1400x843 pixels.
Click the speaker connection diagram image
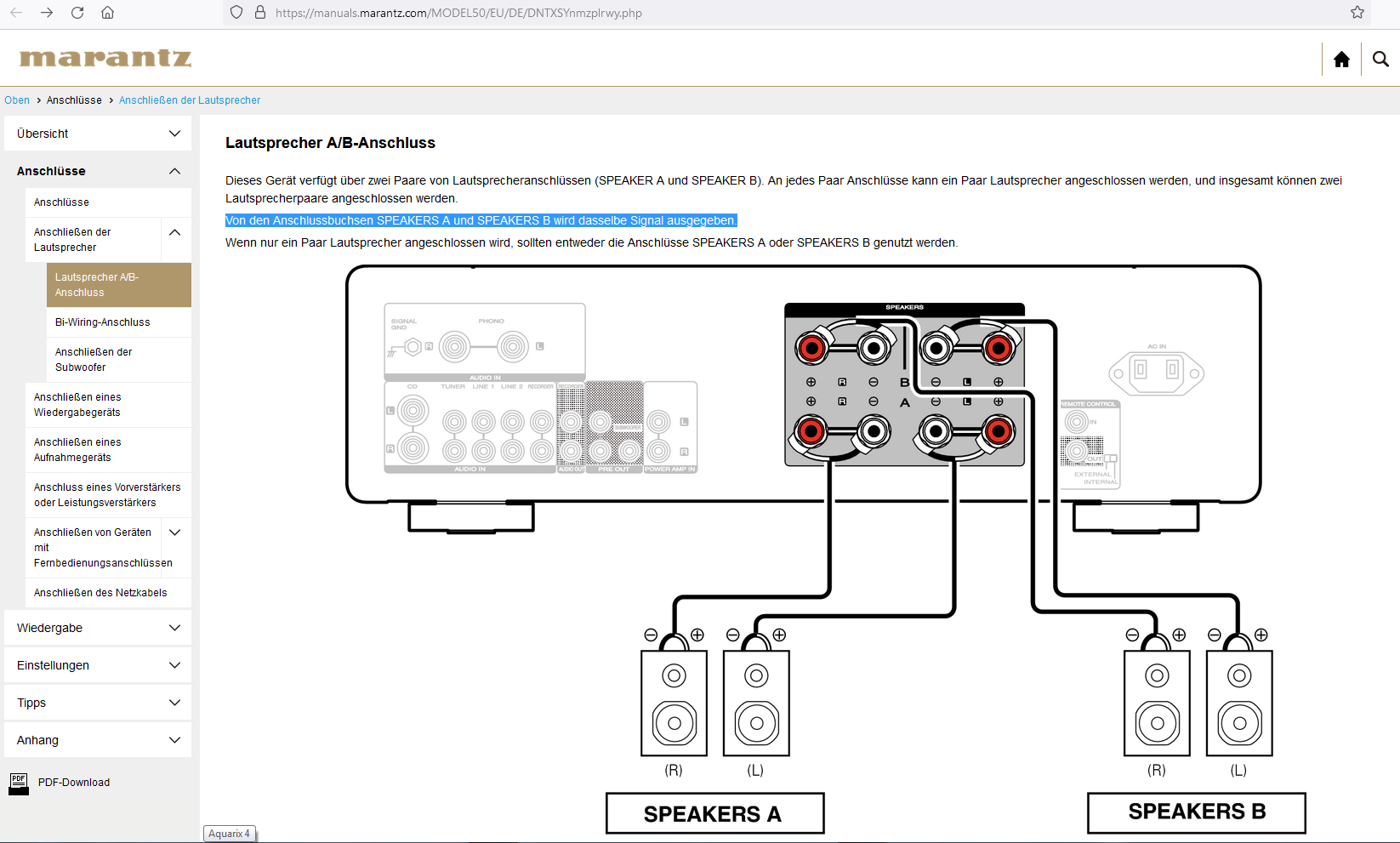803,544
